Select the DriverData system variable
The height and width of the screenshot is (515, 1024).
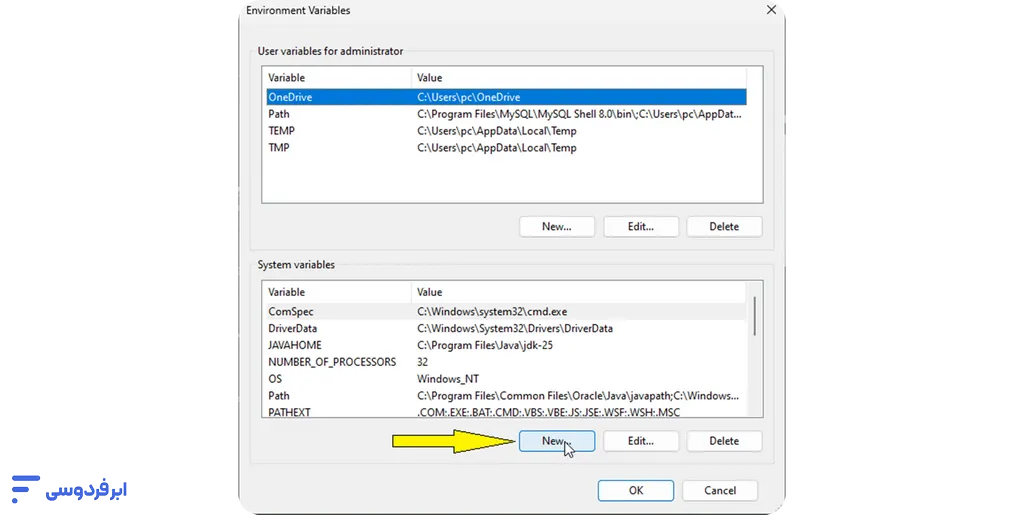click(506, 328)
